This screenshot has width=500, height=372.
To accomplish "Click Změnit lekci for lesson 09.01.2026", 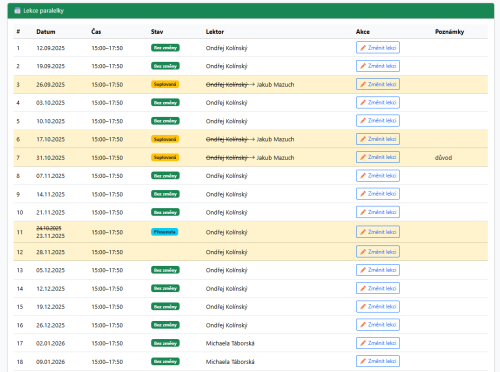I will [x=378, y=361].
